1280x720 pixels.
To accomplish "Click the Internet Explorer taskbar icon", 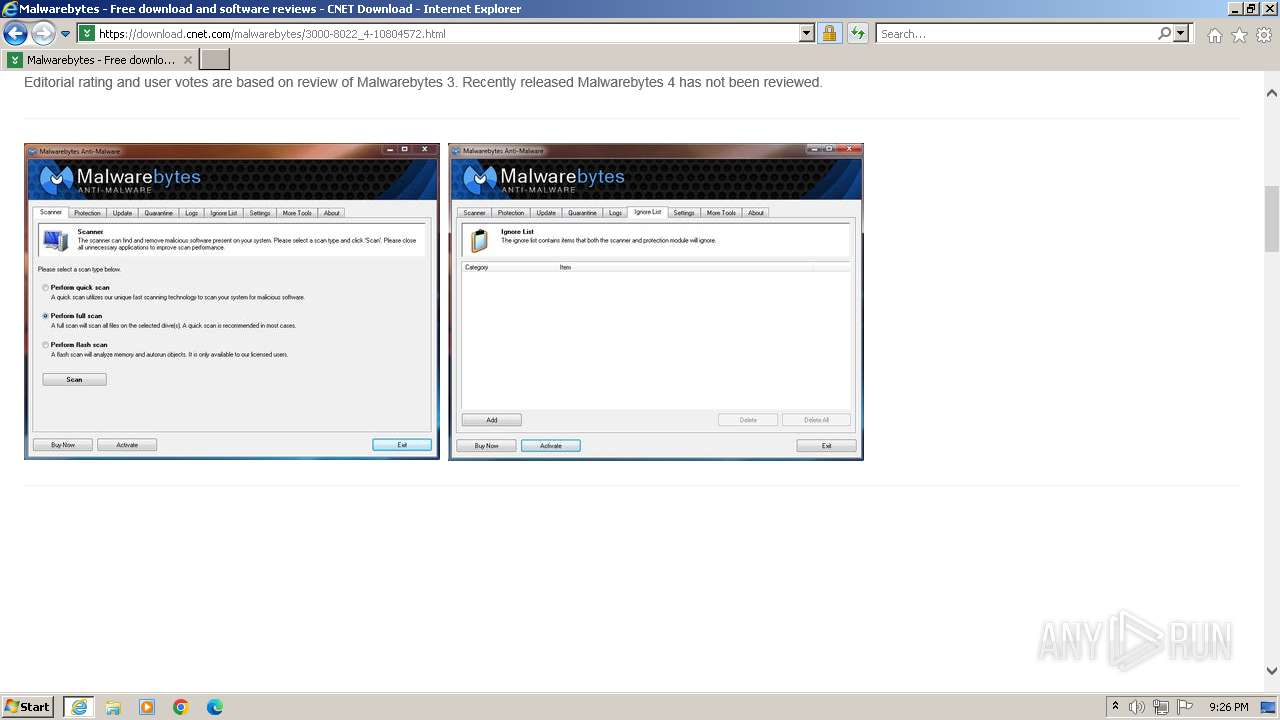I will click(78, 706).
